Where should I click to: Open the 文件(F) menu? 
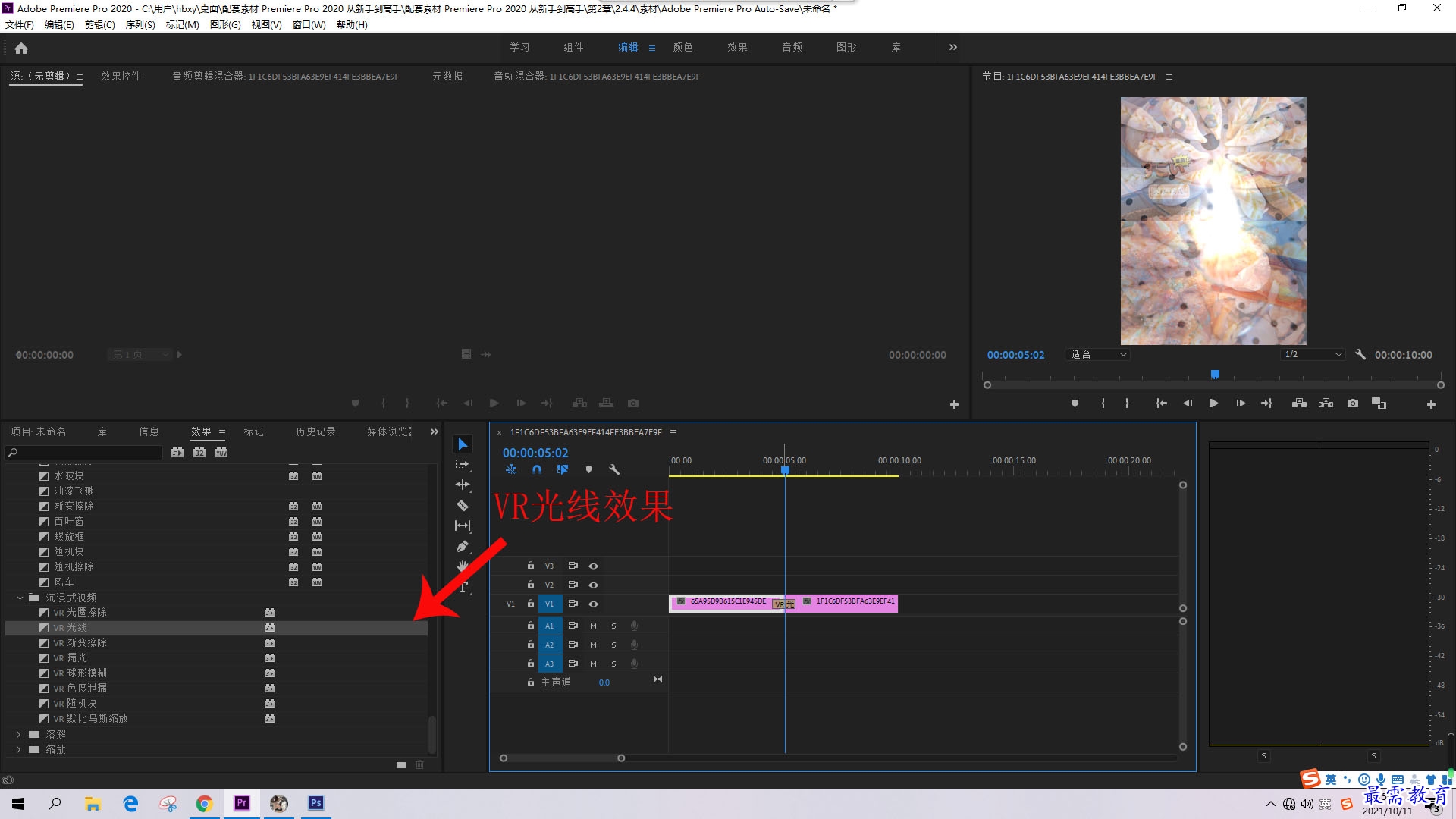tap(20, 25)
